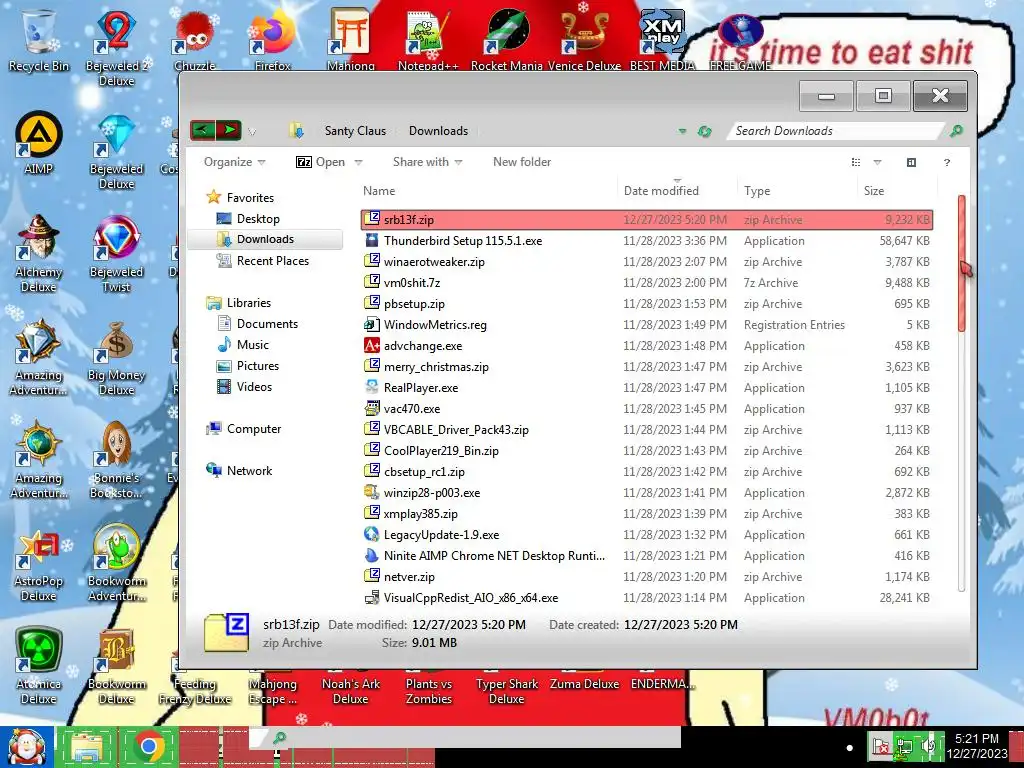
Task: Select Thunderbird Setup 115.5.1.exe file
Action: [x=647, y=241]
